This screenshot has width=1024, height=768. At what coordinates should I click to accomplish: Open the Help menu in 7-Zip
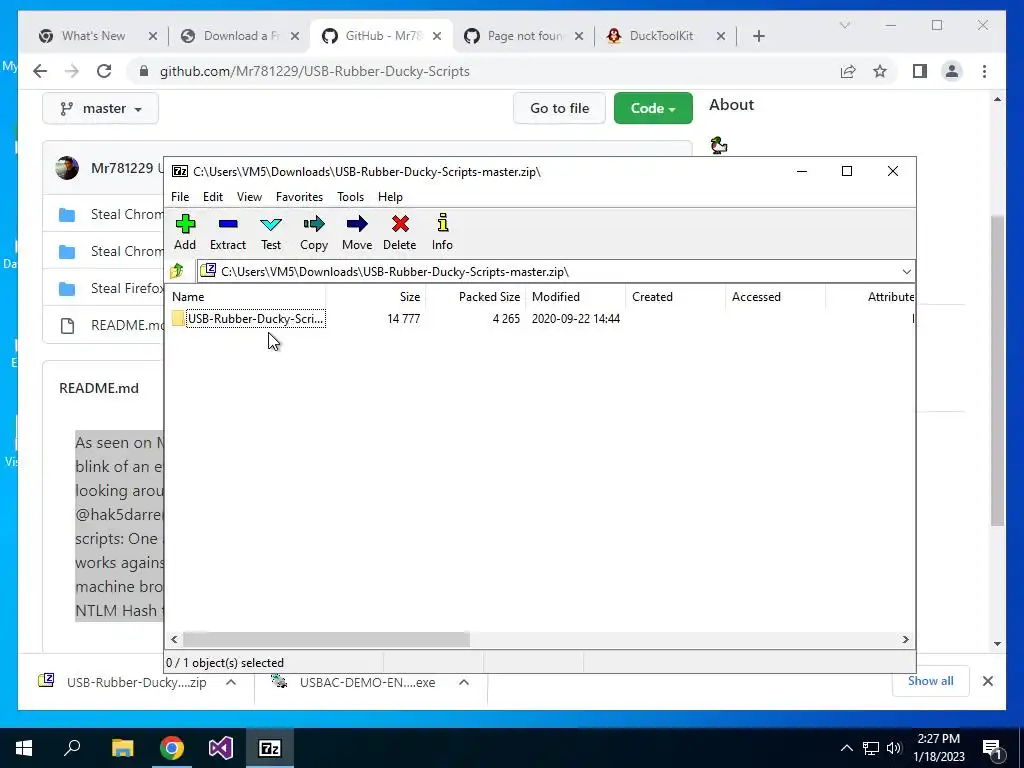pyautogui.click(x=390, y=197)
